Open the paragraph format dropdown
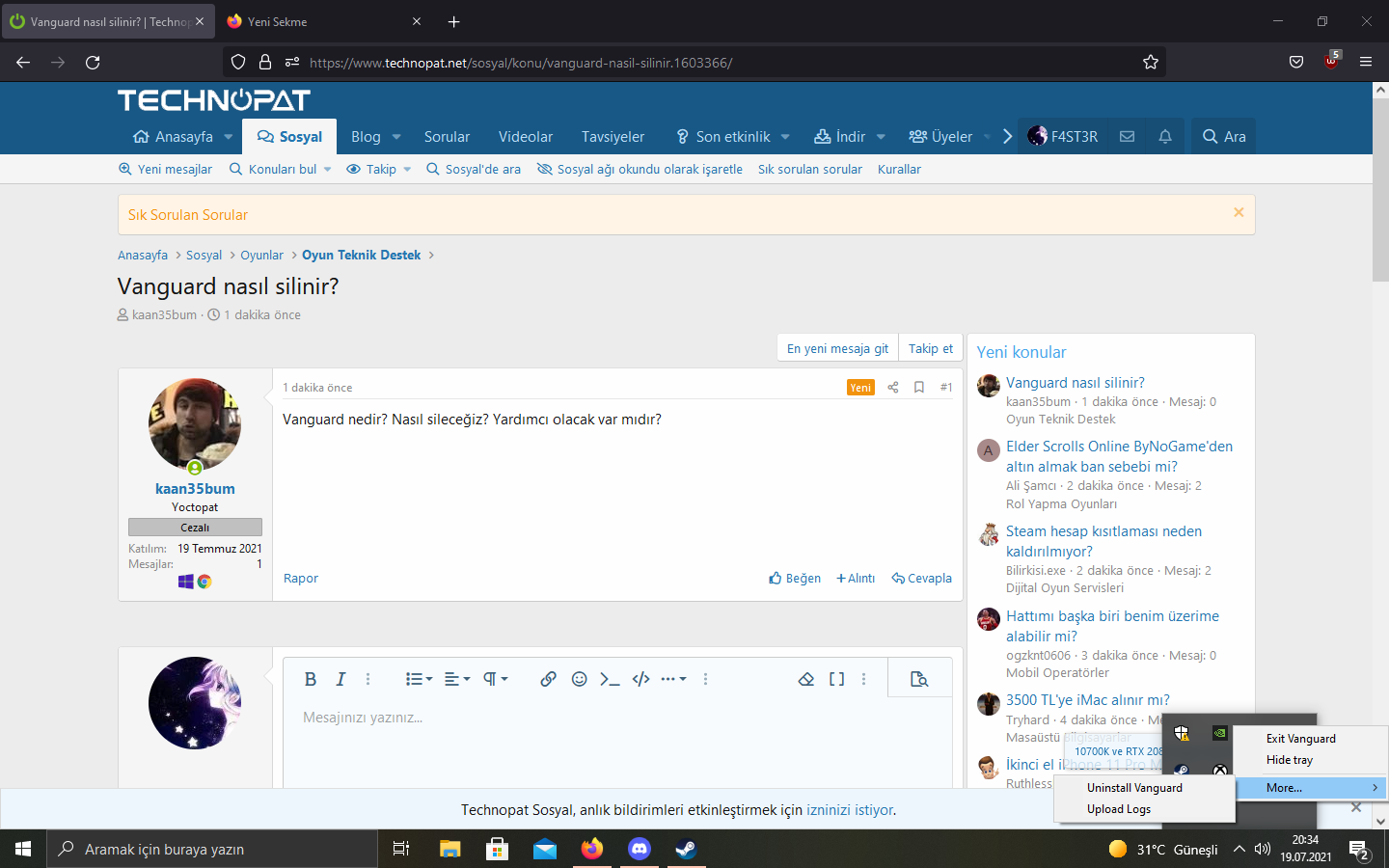This screenshot has height=868, width=1389. click(495, 679)
